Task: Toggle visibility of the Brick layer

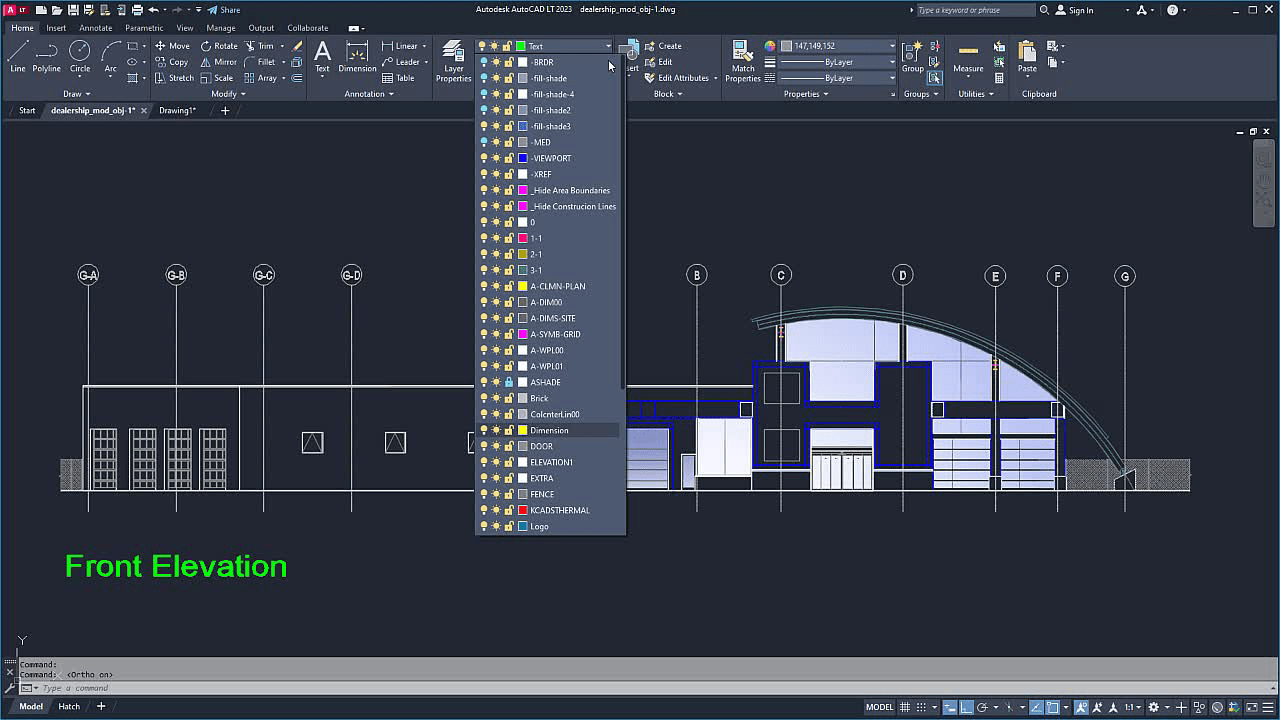Action: point(484,398)
